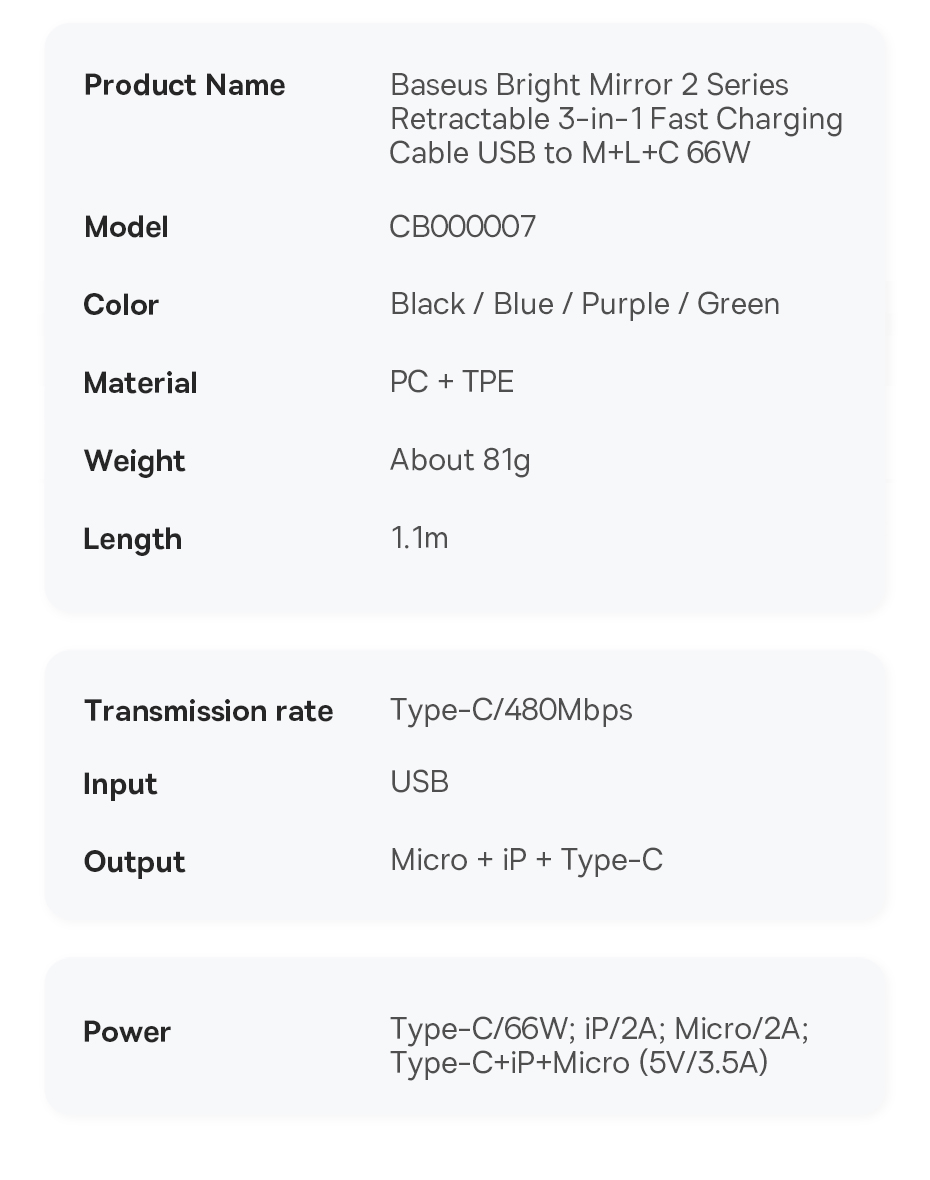
Task: Select the USB input value
Action: point(419,782)
